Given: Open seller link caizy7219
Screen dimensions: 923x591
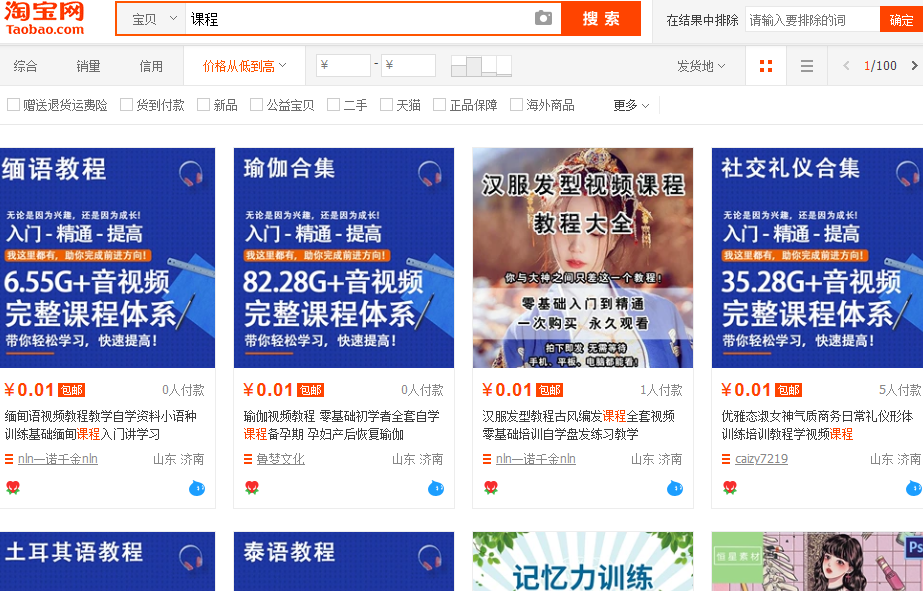Looking at the screenshot, I should 761,459.
